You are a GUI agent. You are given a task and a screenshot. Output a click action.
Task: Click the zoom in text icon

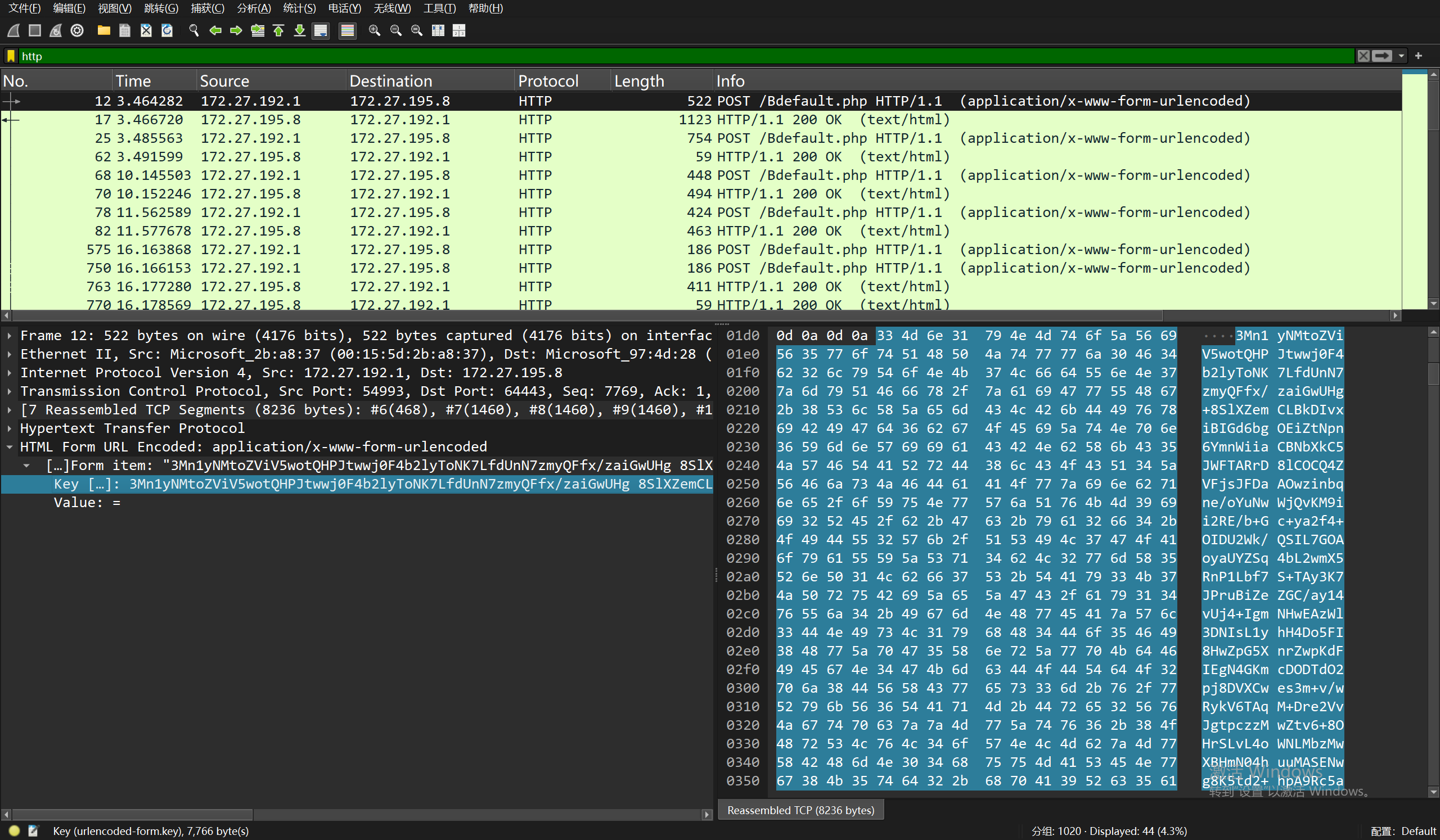click(x=374, y=30)
